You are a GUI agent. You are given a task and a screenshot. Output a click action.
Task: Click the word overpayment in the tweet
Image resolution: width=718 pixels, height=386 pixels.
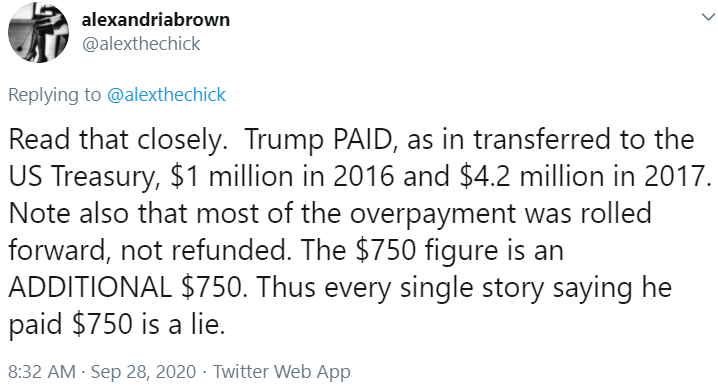(x=432, y=214)
